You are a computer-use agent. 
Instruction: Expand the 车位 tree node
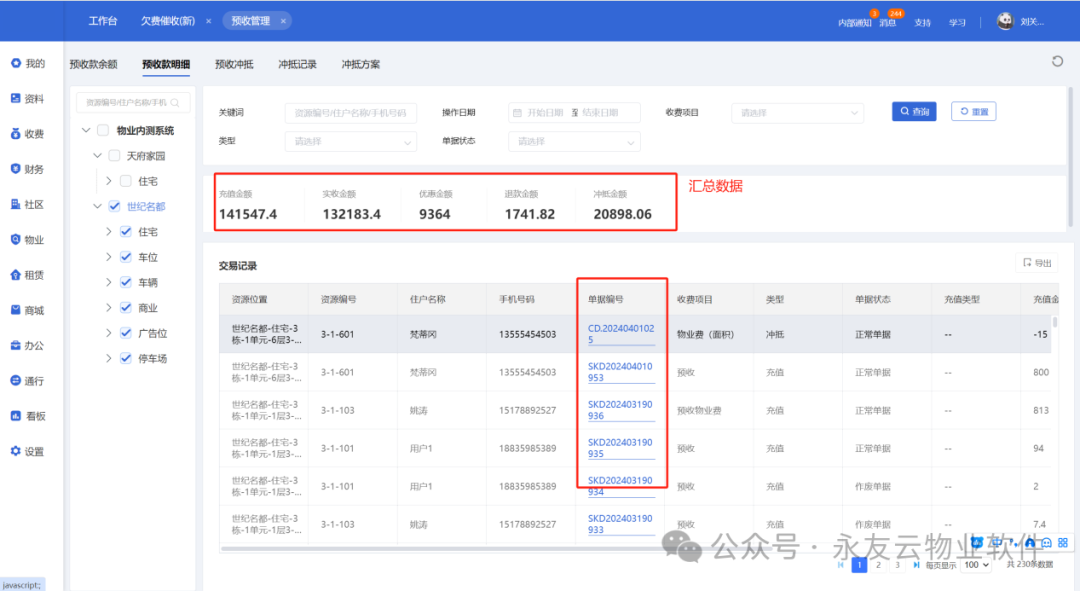click(108, 257)
